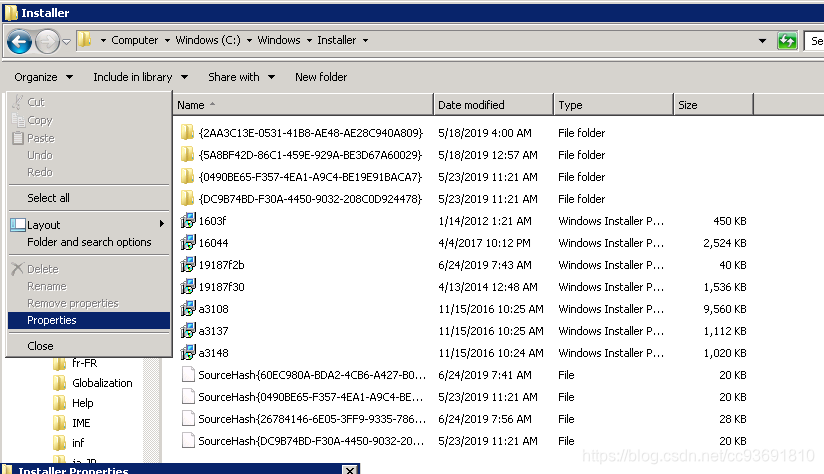This screenshot has width=824, height=474.
Task: Select folder icon for {DC9B74BD-F30A-4450...}
Action: (x=188, y=199)
